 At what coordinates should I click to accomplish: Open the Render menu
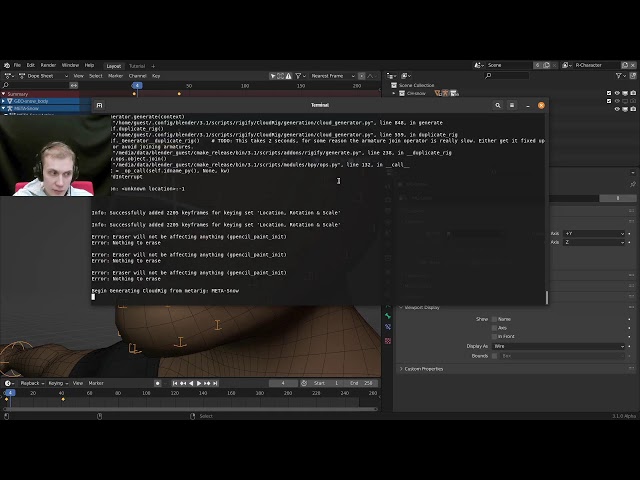[48, 65]
